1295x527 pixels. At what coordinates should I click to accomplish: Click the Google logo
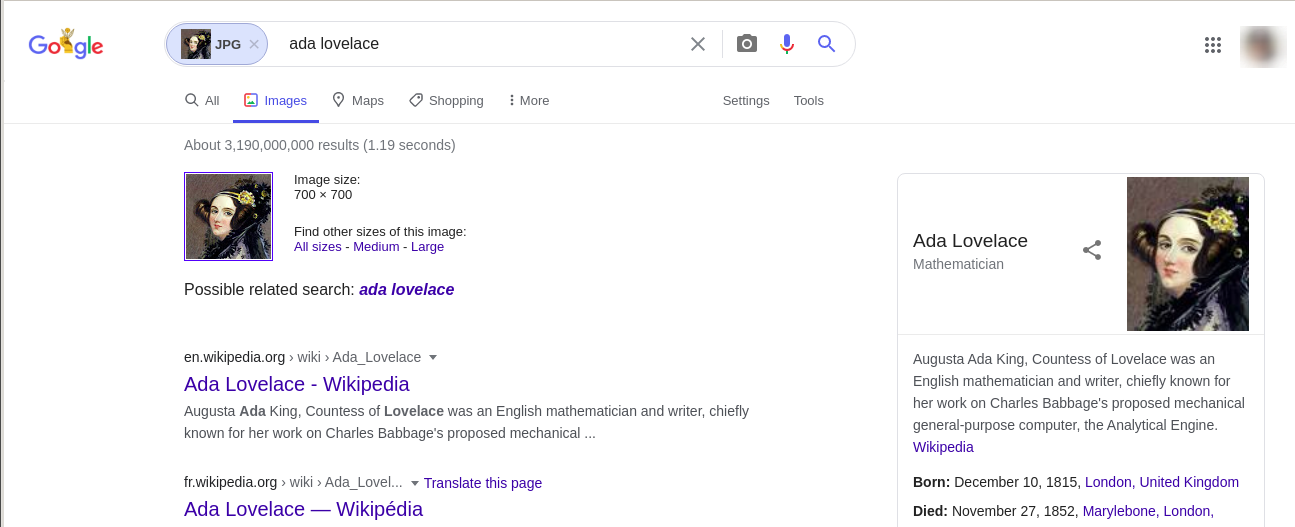[x=66, y=44]
